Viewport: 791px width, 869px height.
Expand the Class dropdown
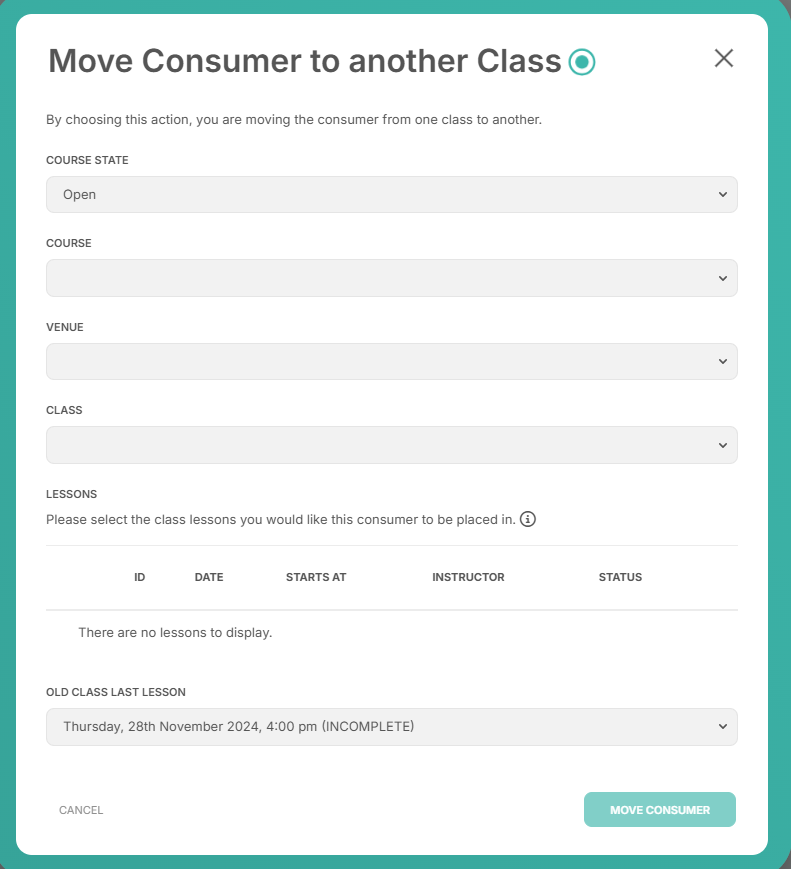point(391,445)
